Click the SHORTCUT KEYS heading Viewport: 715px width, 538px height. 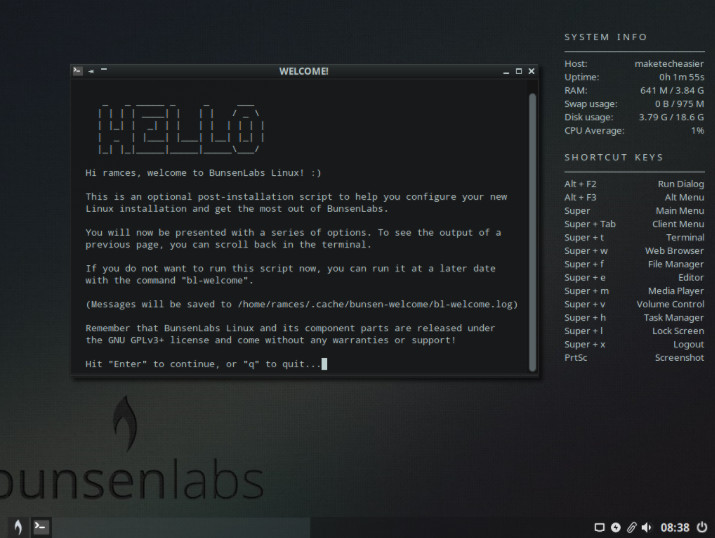[613, 157]
